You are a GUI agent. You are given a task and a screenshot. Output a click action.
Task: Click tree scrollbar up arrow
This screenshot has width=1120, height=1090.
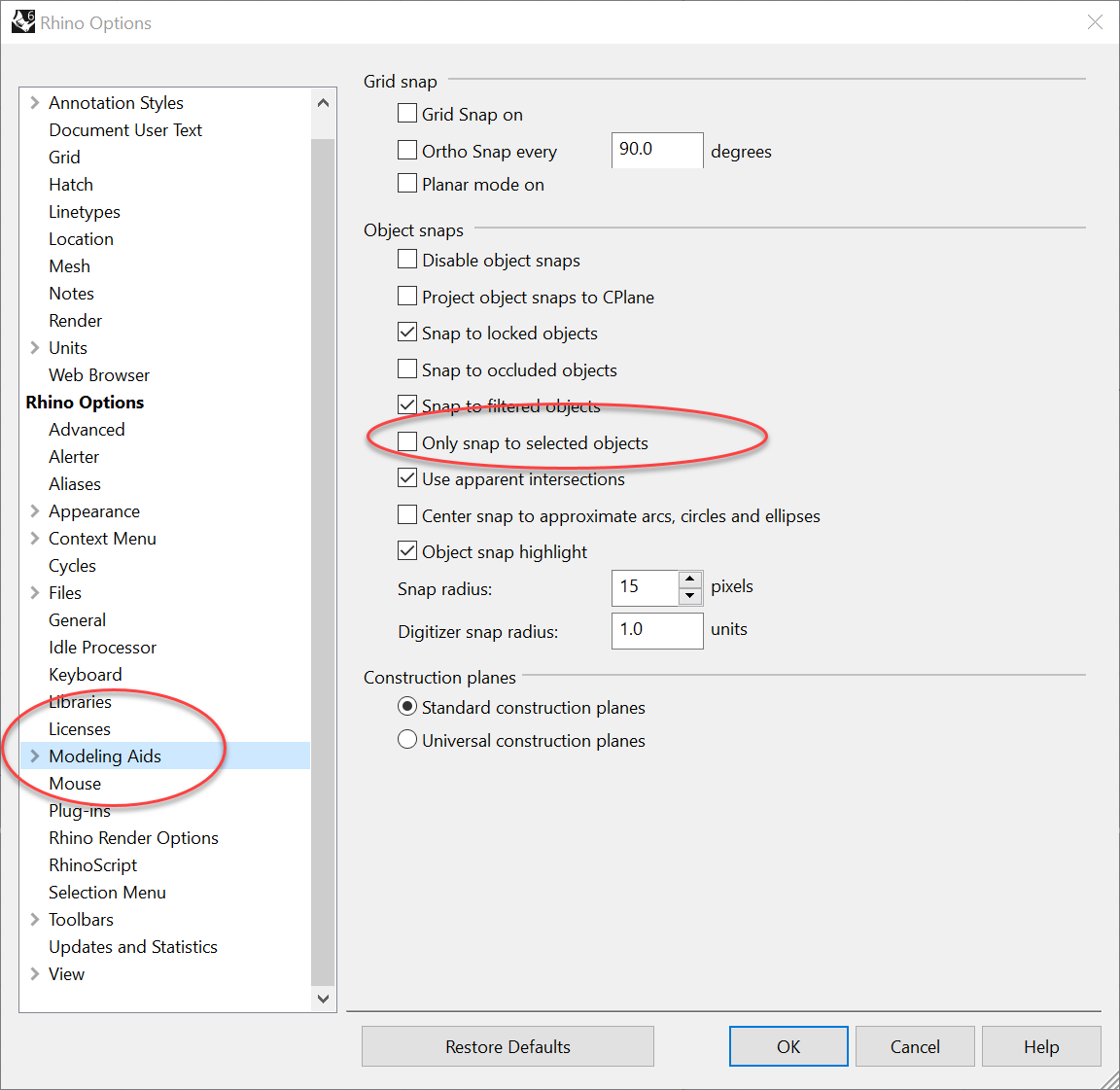point(323,103)
